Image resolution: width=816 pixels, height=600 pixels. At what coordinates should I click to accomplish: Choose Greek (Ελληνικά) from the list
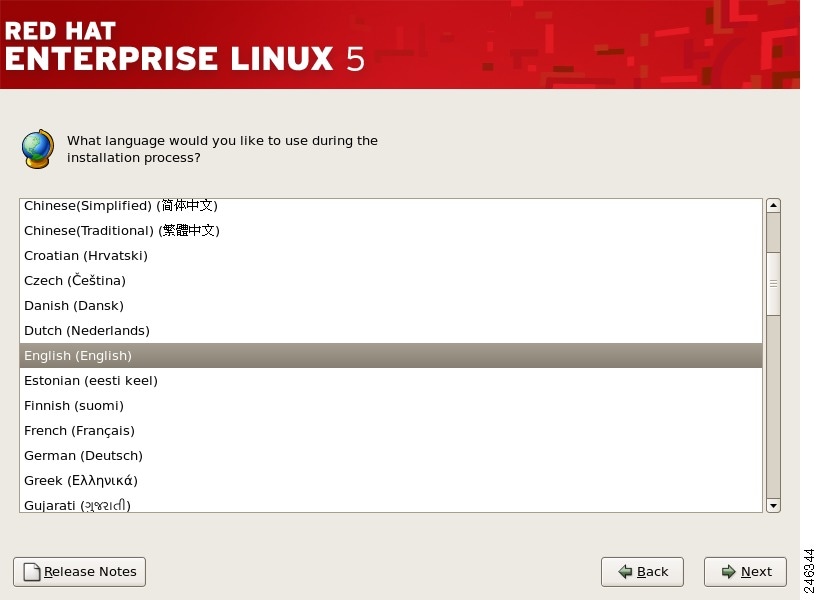81,481
